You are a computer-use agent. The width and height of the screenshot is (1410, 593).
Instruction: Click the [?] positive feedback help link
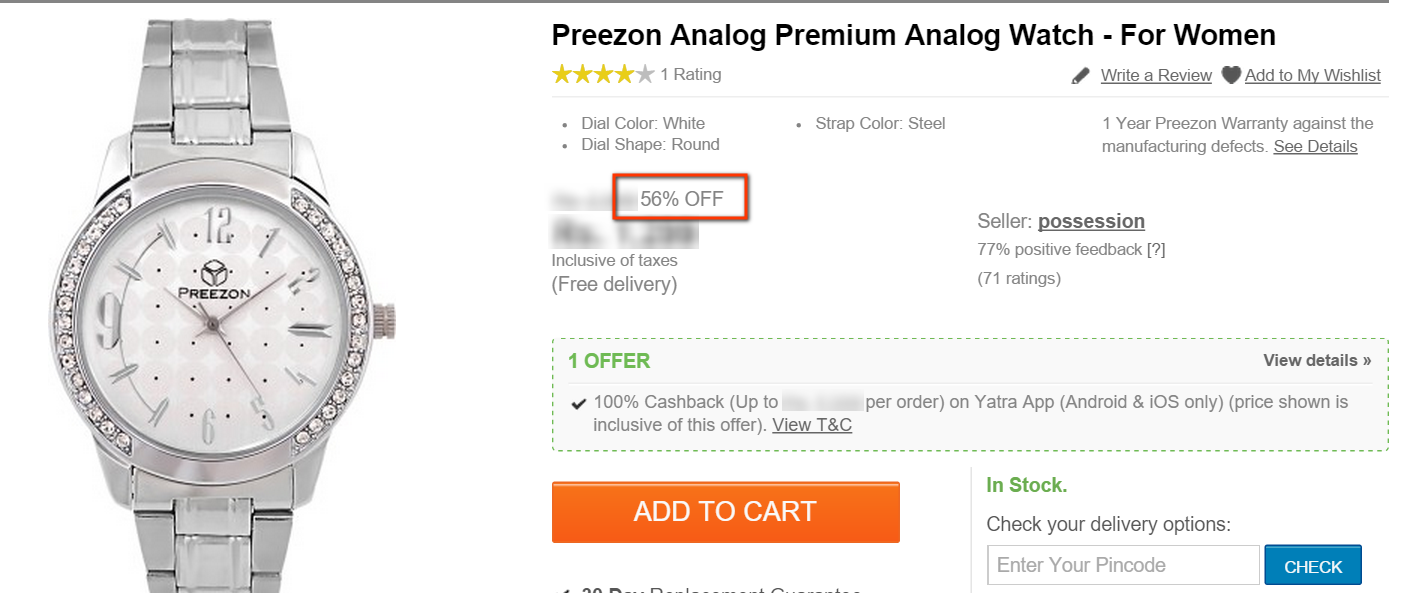click(1156, 249)
